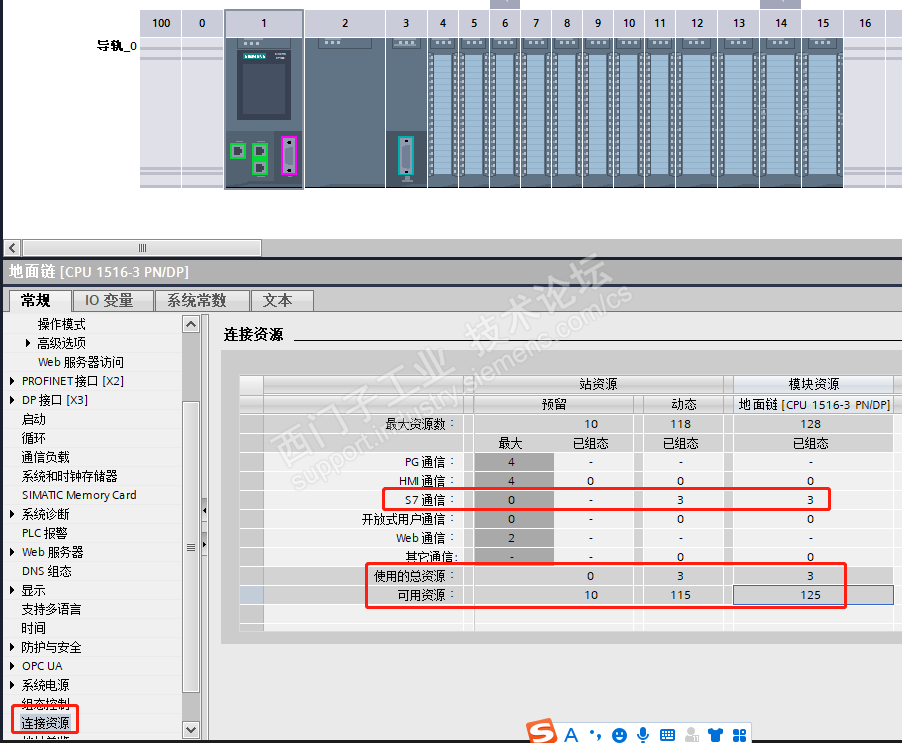
Task: Expand the 高级选项 tree node
Action: click(28, 343)
